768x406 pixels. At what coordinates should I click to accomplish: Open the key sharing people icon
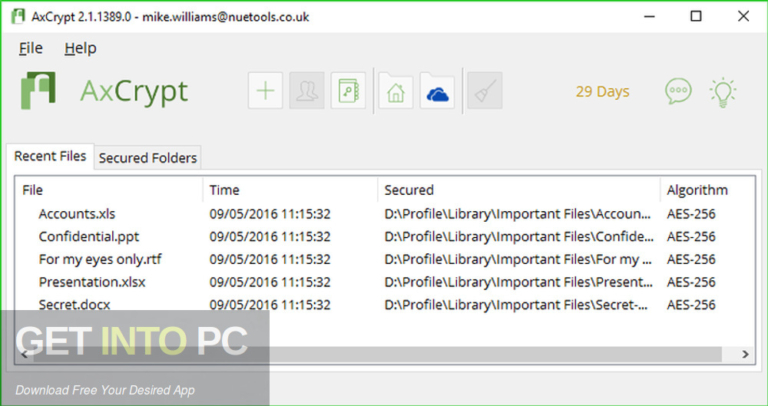[307, 91]
